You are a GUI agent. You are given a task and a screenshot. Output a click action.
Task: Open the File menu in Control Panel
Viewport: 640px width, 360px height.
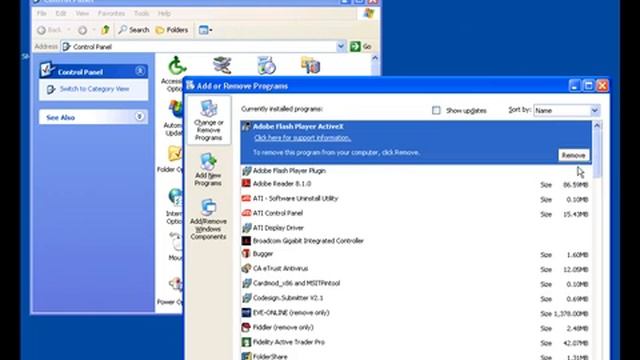tap(42, 13)
